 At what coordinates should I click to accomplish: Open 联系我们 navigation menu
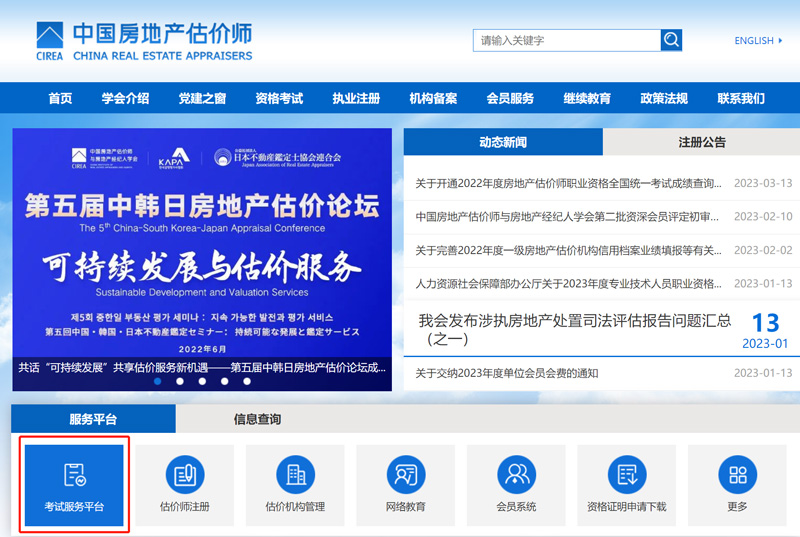point(741,98)
